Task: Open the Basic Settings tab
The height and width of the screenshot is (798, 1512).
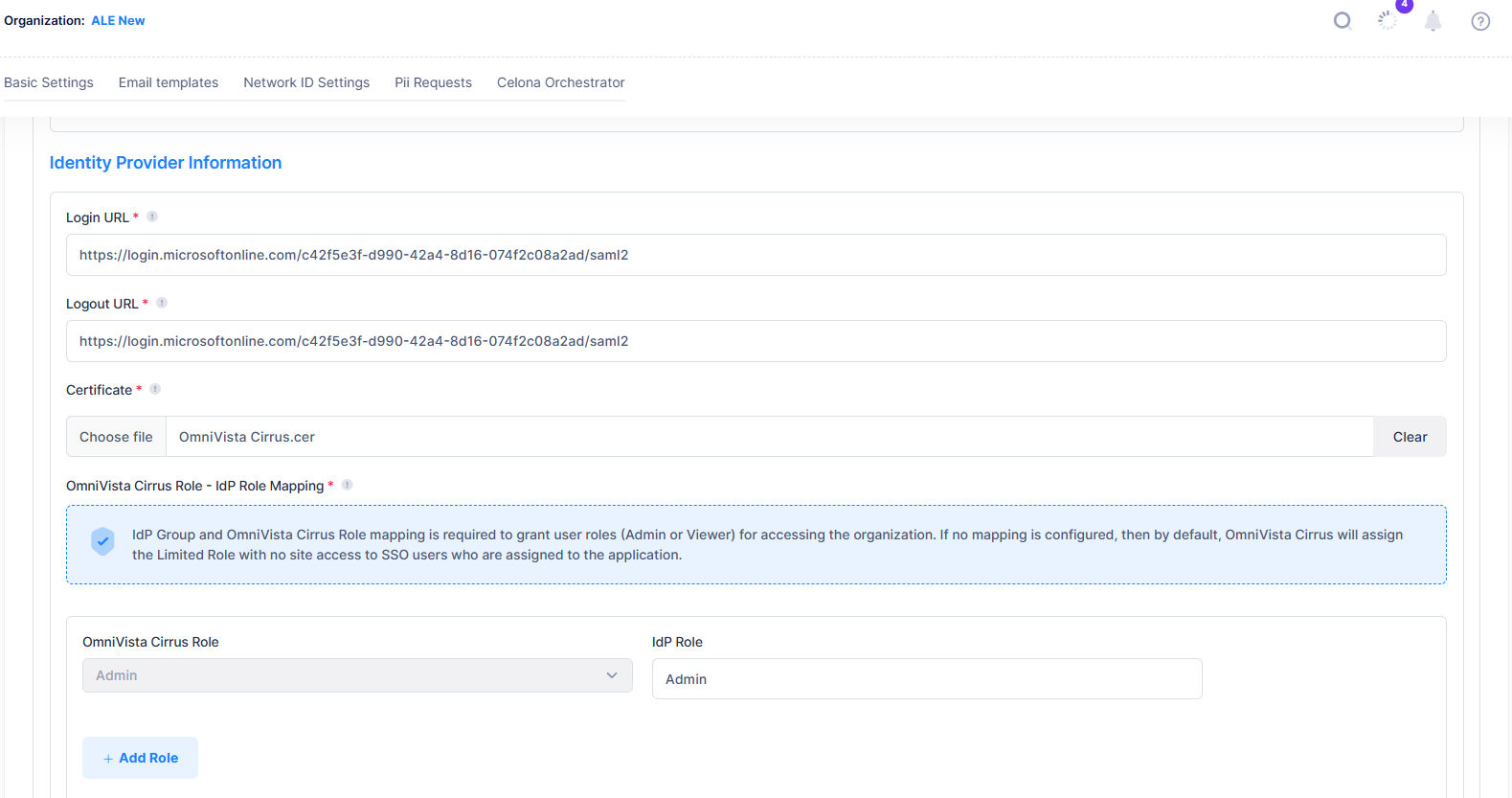Action: (49, 82)
